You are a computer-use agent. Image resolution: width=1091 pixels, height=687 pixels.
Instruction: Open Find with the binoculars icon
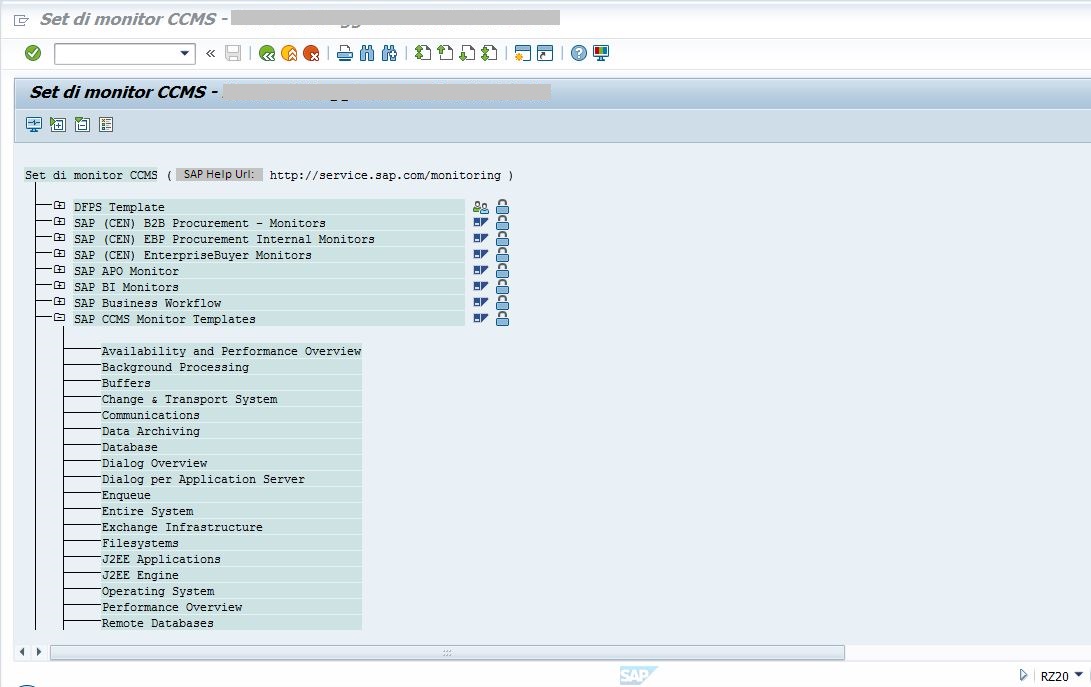point(367,53)
